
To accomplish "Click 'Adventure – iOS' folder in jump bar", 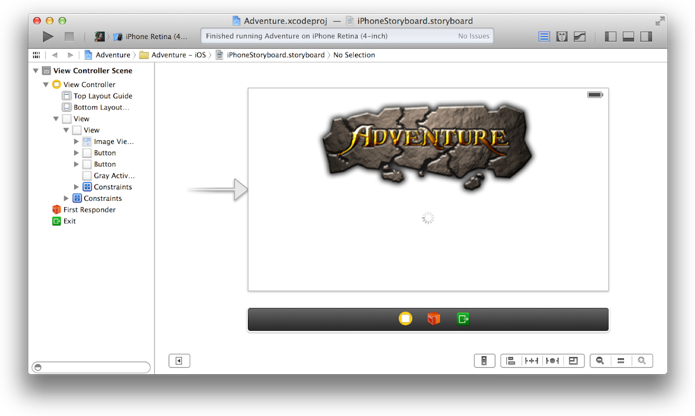I will pyautogui.click(x=173, y=55).
